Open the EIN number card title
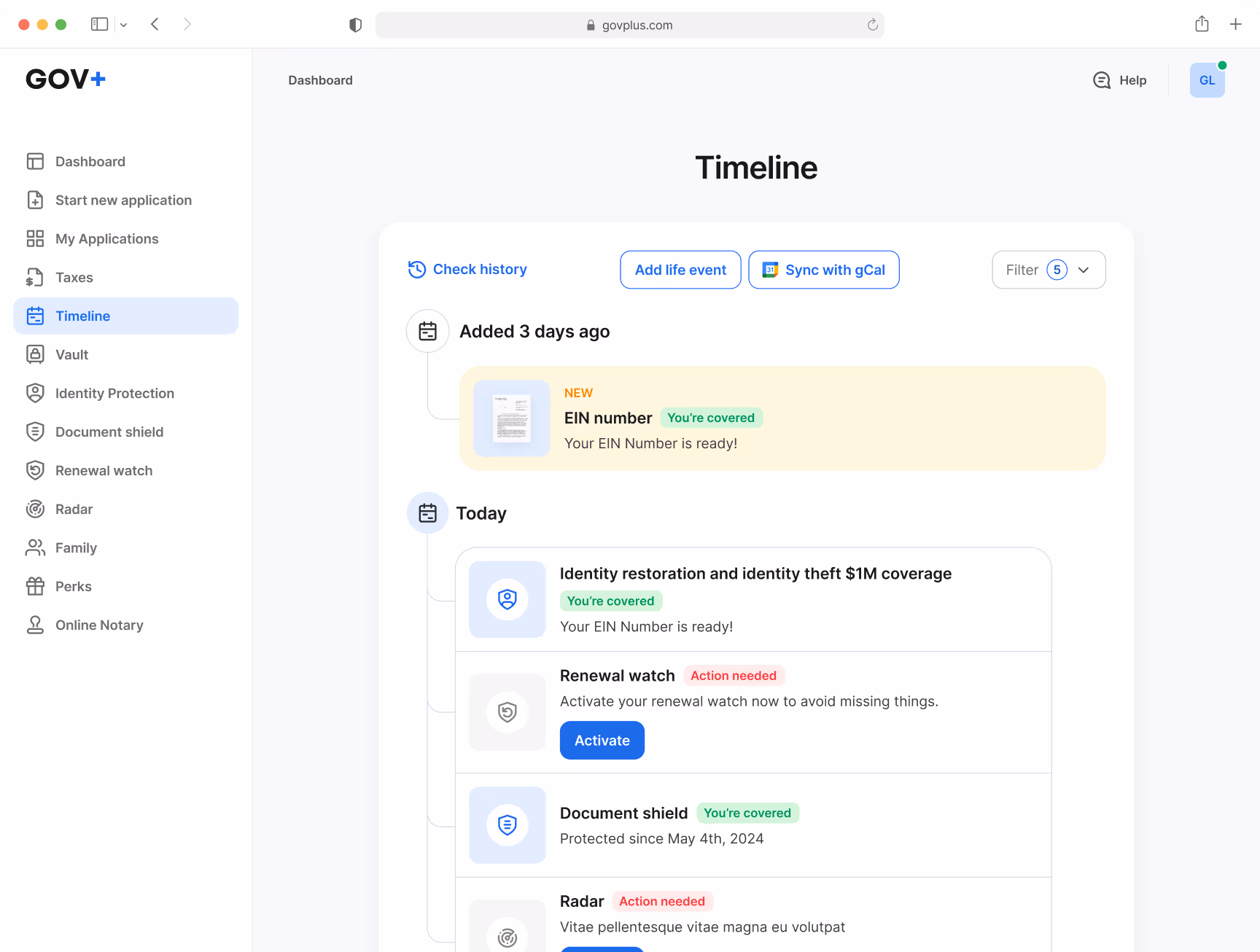 point(608,418)
